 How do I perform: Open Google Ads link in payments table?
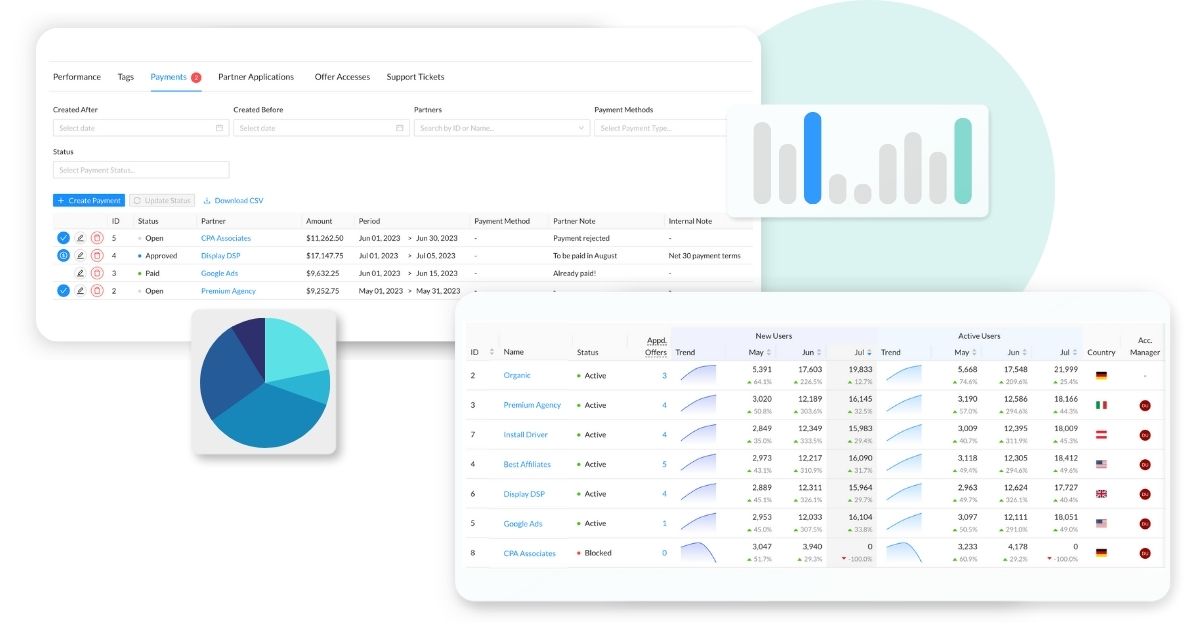coord(219,273)
